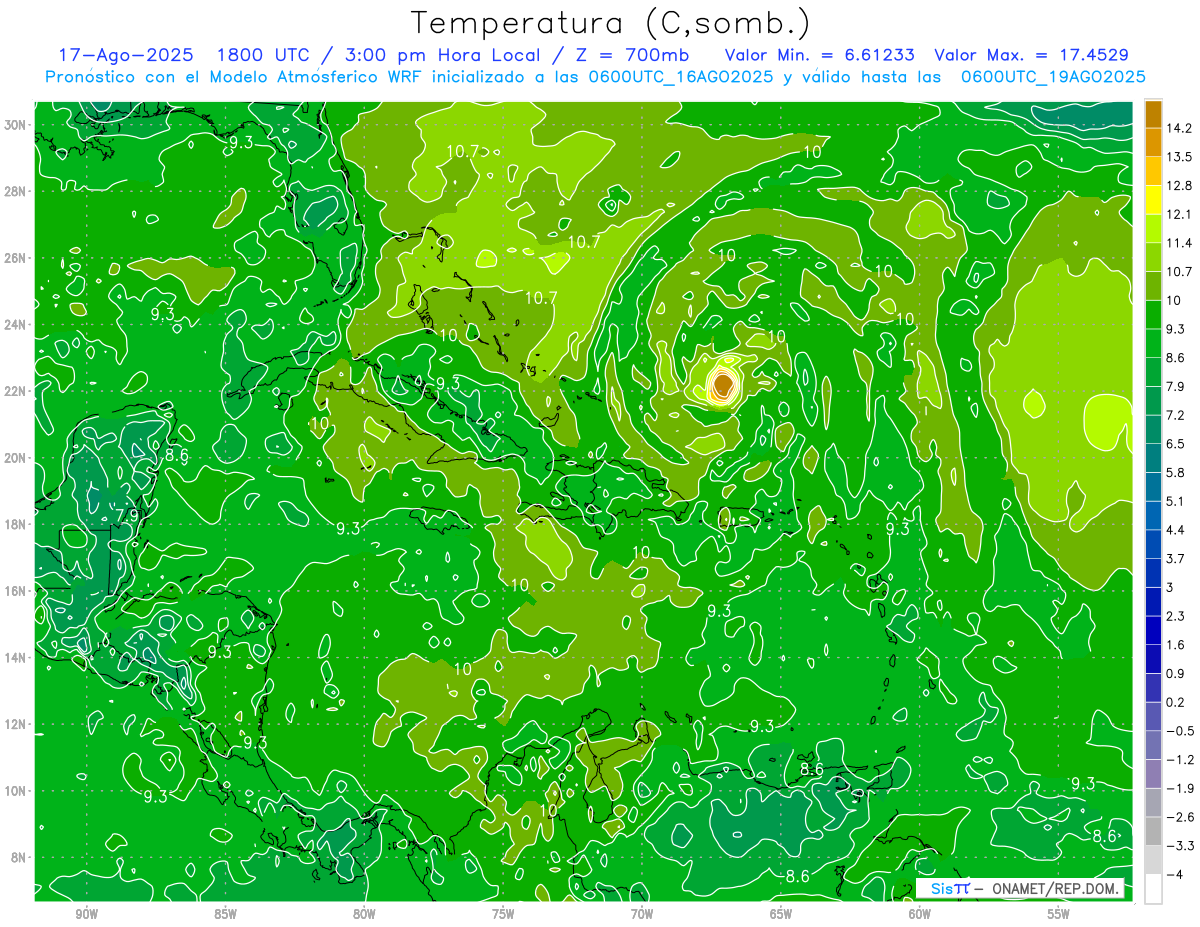The width and height of the screenshot is (1200, 927).
Task: Click legend value 6.5
Action: 1175,444
